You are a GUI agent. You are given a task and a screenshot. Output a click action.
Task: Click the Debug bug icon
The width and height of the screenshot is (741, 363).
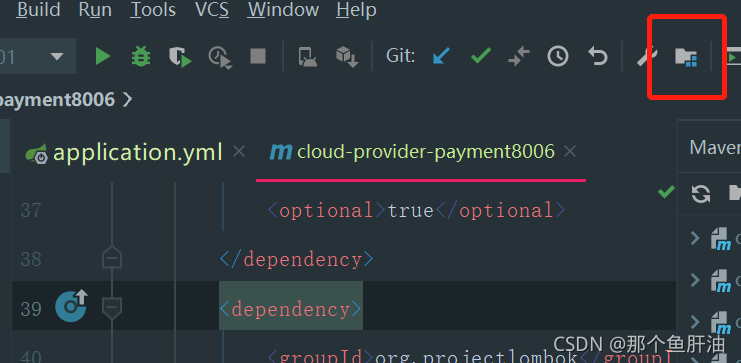(x=141, y=57)
